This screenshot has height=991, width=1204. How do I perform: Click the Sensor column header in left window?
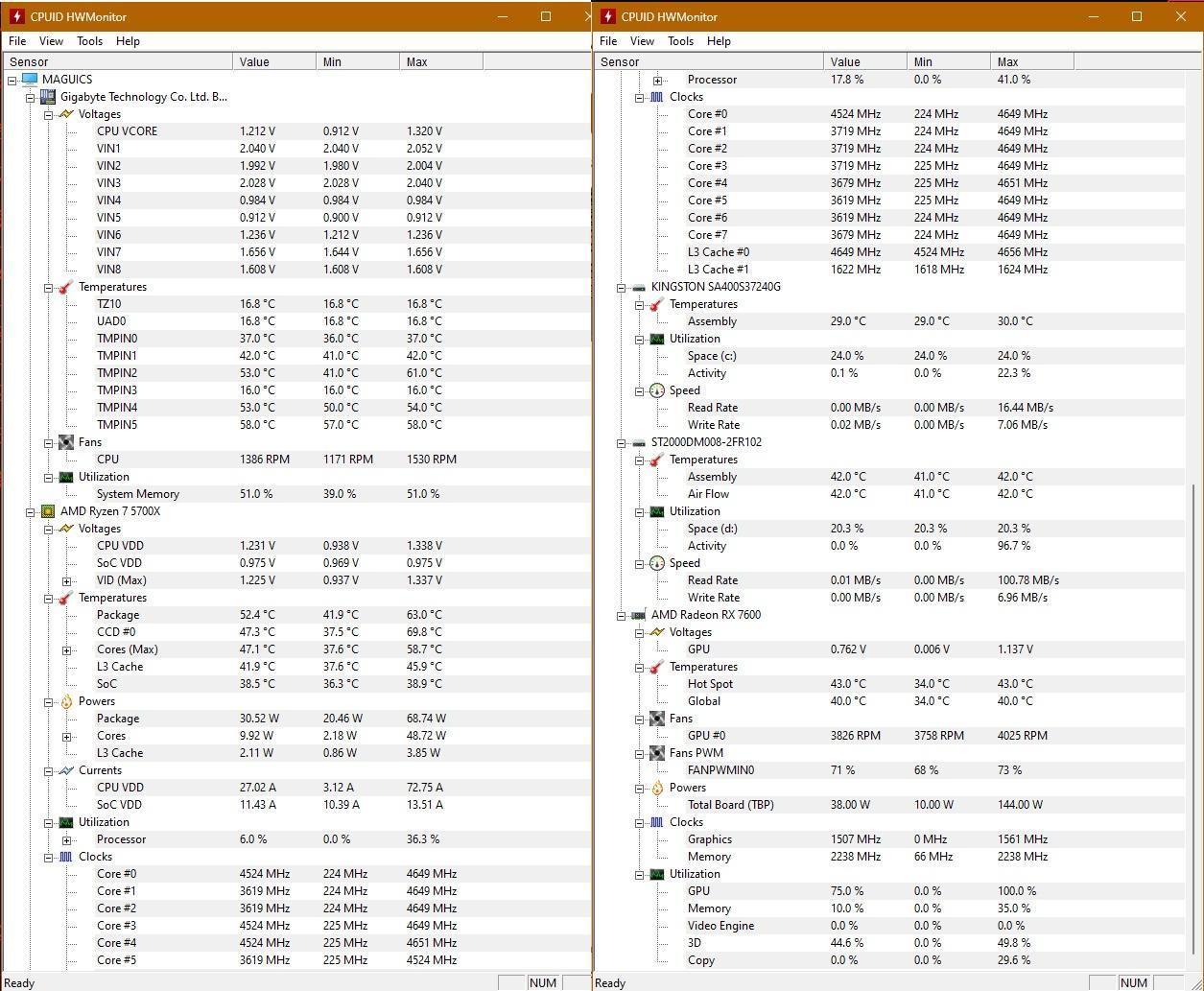118,61
